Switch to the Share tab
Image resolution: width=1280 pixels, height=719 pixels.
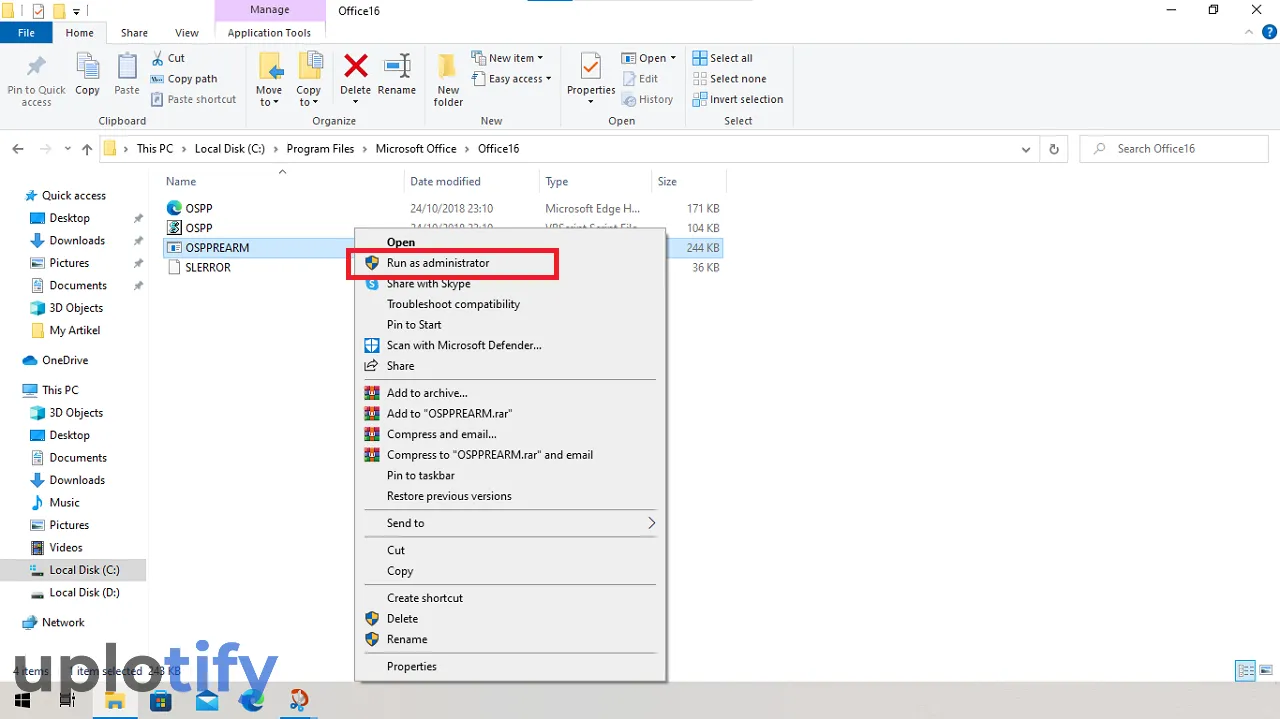click(x=134, y=33)
